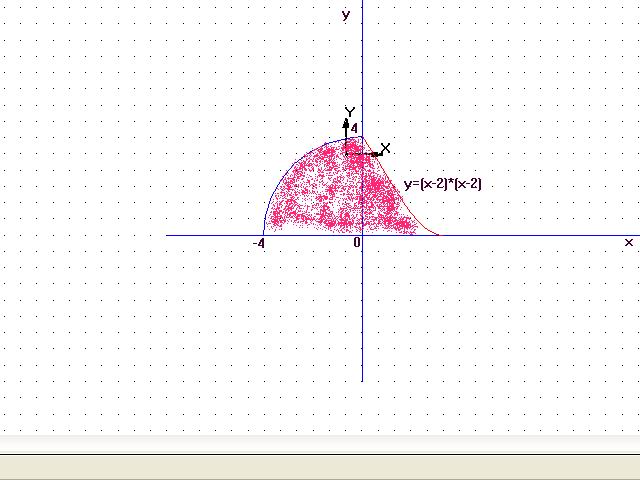Select the equation label y=(x-2)*(x-2)
Image resolution: width=640 pixels, height=480 pixels.
click(x=443, y=184)
